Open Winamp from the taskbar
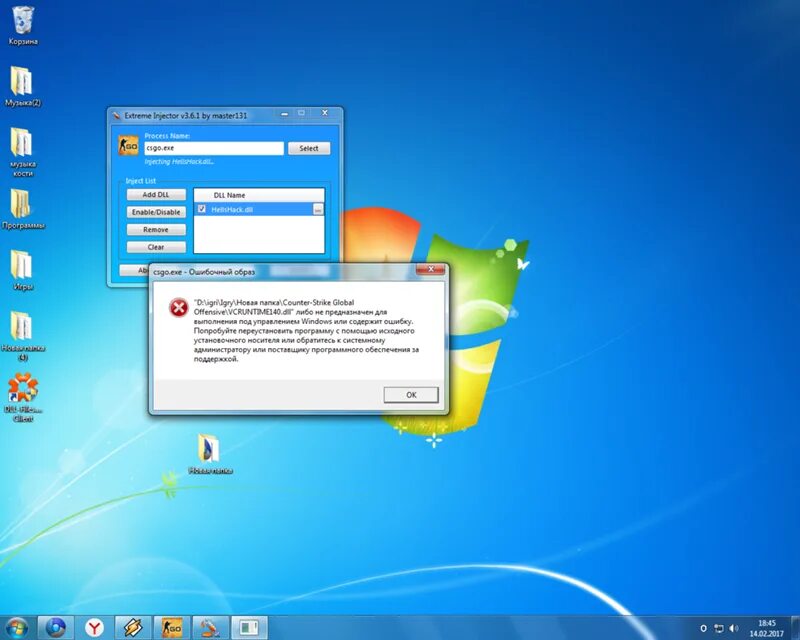 click(x=133, y=628)
